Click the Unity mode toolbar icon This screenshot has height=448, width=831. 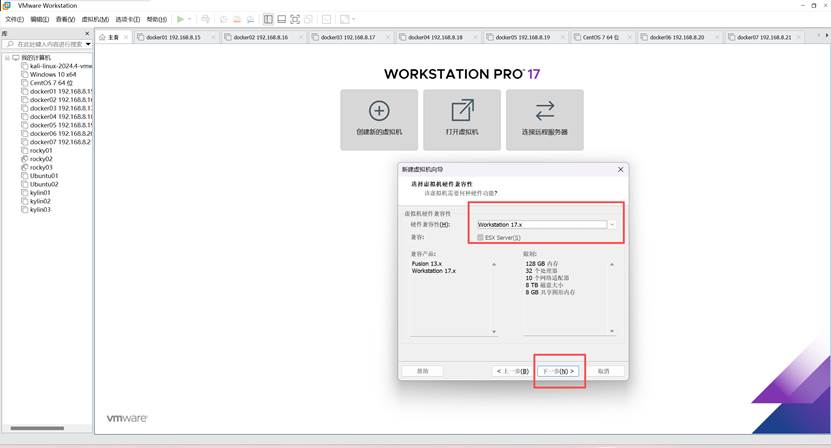click(308, 19)
